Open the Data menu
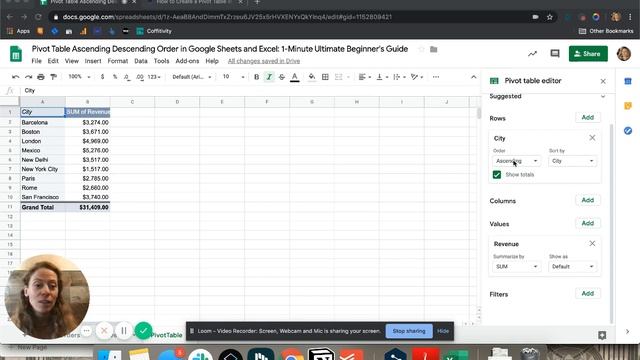 point(141,61)
